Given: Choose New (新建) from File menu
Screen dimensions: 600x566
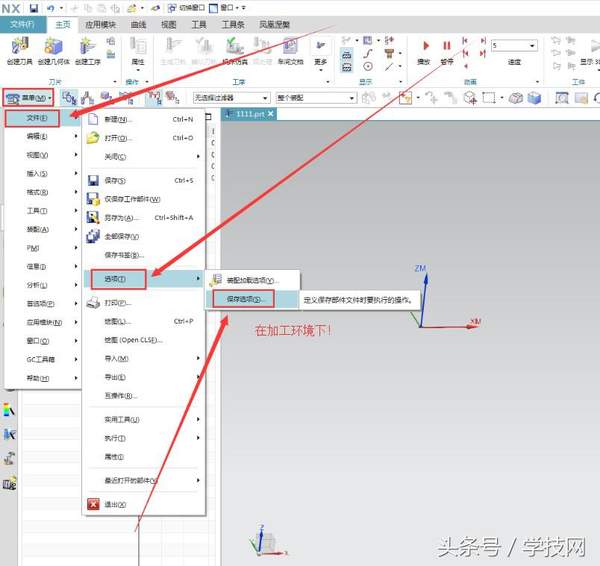Looking at the screenshot, I should (x=143, y=119).
